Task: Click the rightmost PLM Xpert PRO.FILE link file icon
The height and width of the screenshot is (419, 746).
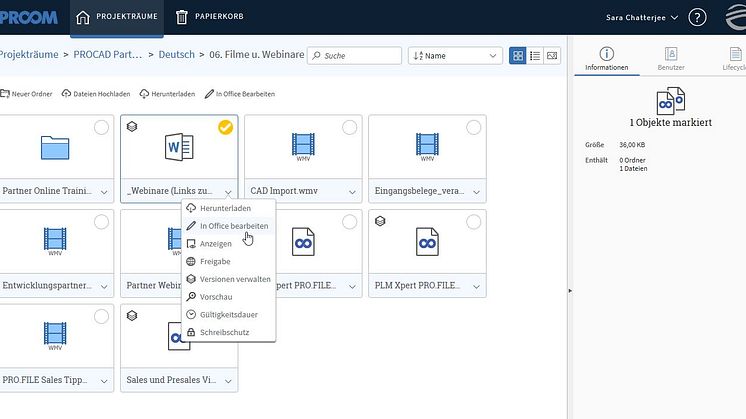Action: pyautogui.click(x=427, y=242)
